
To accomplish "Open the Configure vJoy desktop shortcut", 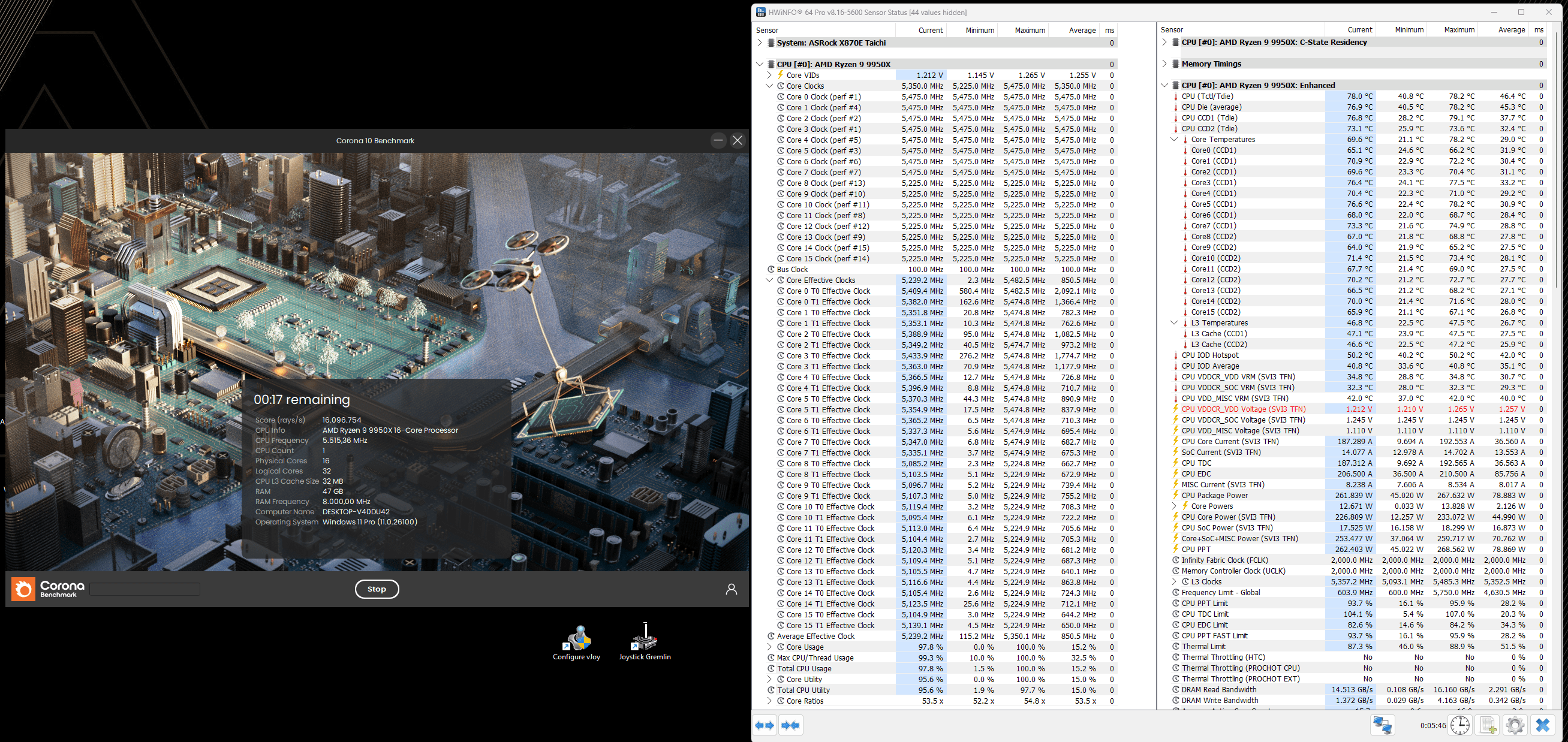I will (x=576, y=644).
